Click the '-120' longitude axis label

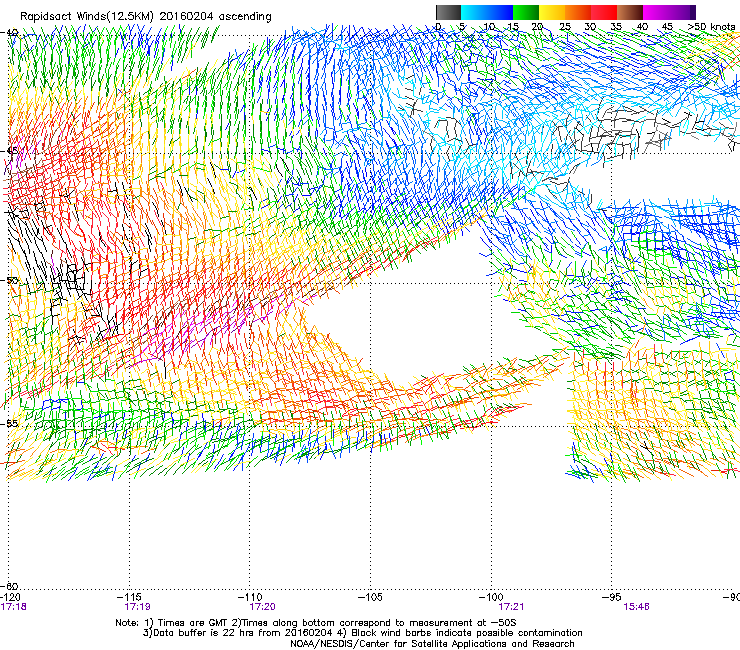pyautogui.click(x=10, y=597)
